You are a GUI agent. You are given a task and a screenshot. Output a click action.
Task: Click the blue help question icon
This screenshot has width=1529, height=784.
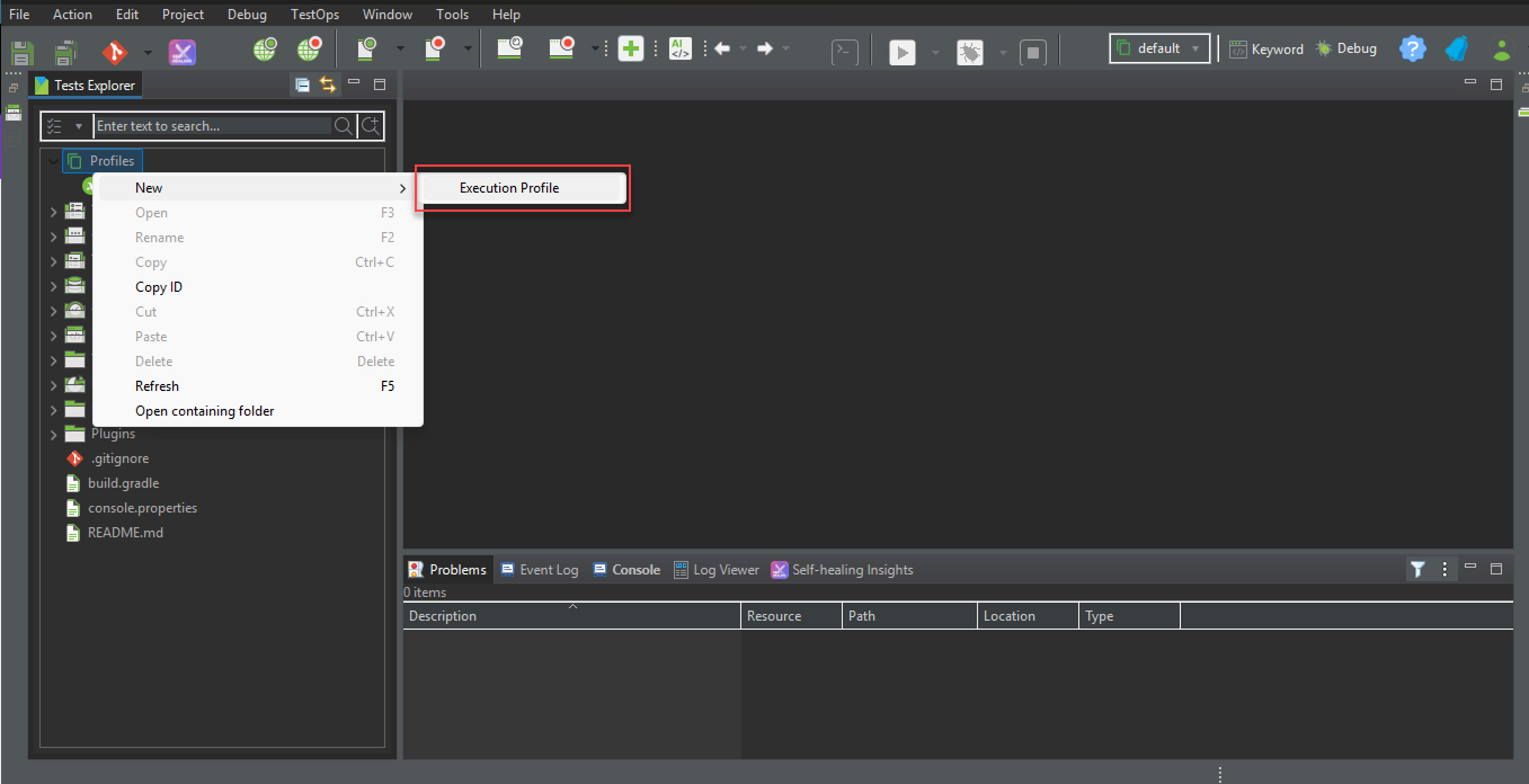(1412, 49)
